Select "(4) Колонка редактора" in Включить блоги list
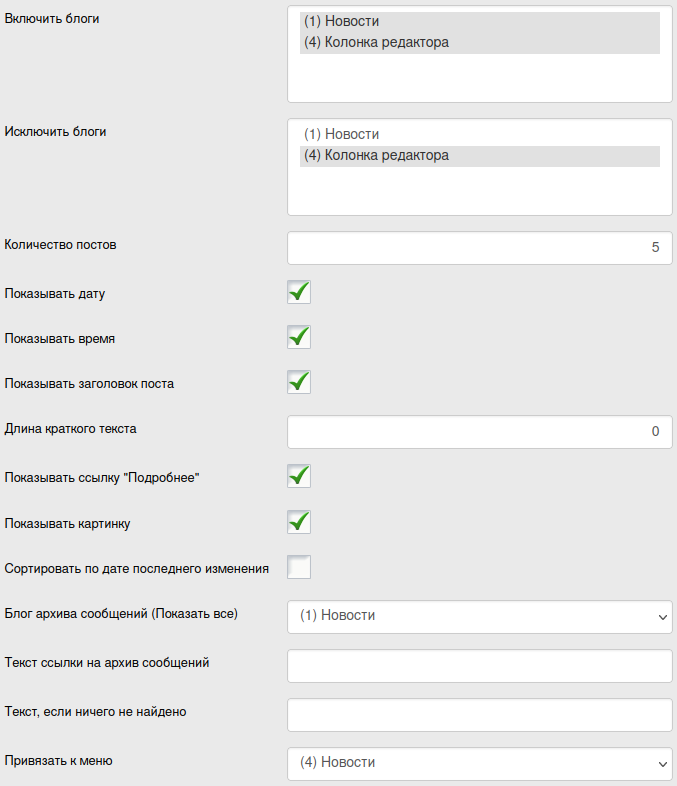The height and width of the screenshot is (786, 677). pos(376,43)
